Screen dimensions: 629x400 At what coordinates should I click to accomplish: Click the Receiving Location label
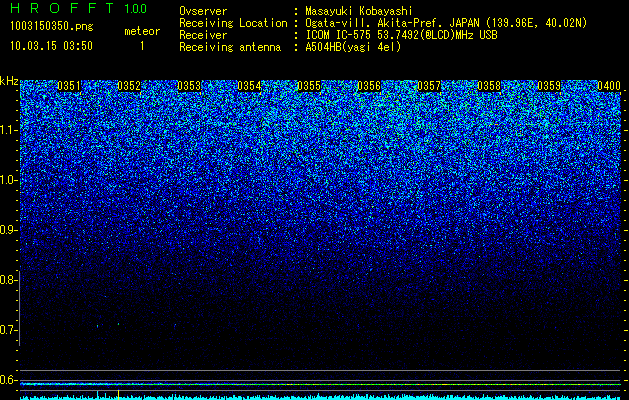(233, 23)
